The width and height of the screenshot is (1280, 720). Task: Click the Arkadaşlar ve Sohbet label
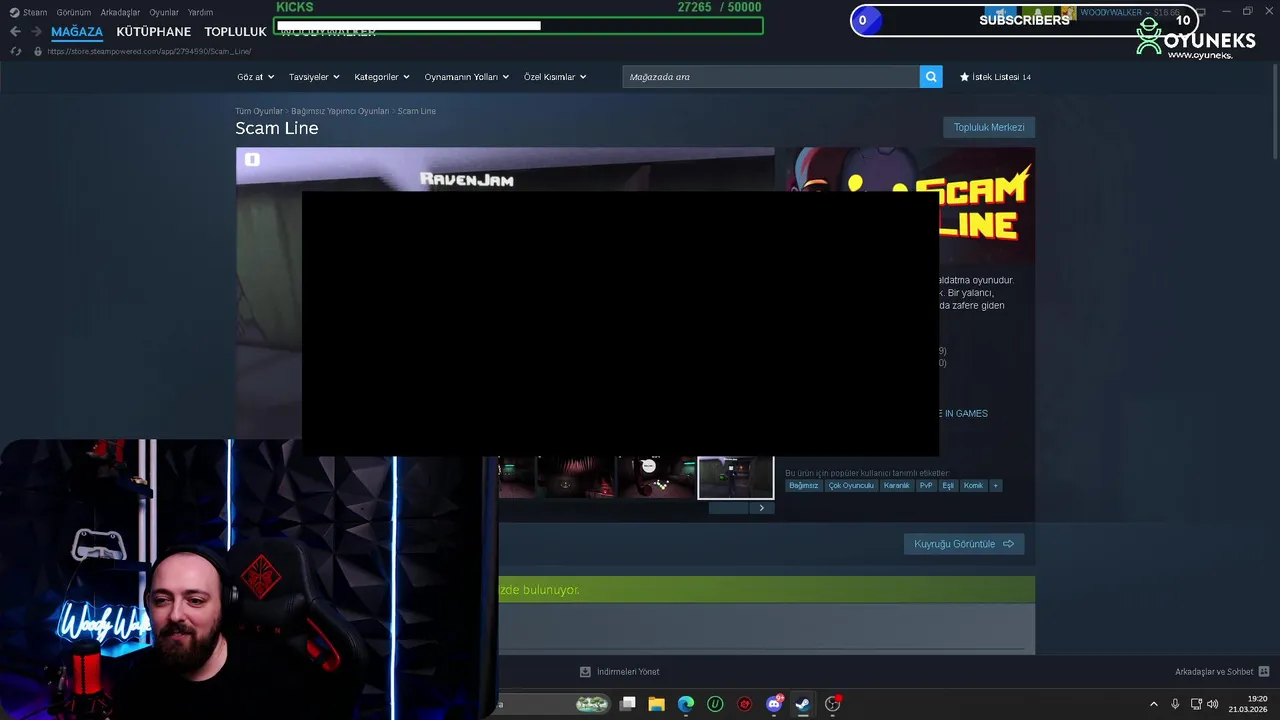(x=1214, y=672)
